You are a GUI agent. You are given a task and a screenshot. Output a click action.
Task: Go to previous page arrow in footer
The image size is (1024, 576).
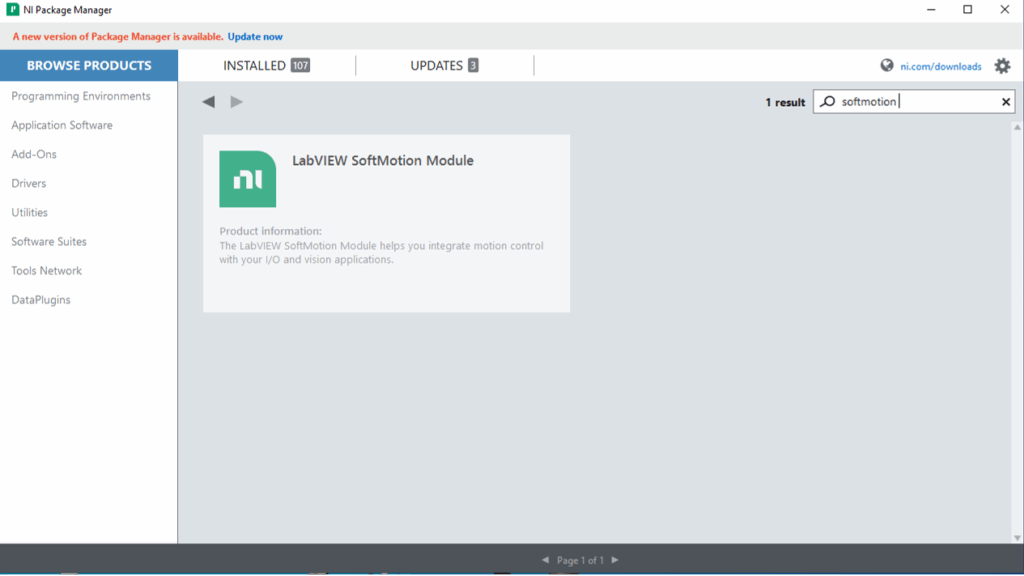click(545, 560)
